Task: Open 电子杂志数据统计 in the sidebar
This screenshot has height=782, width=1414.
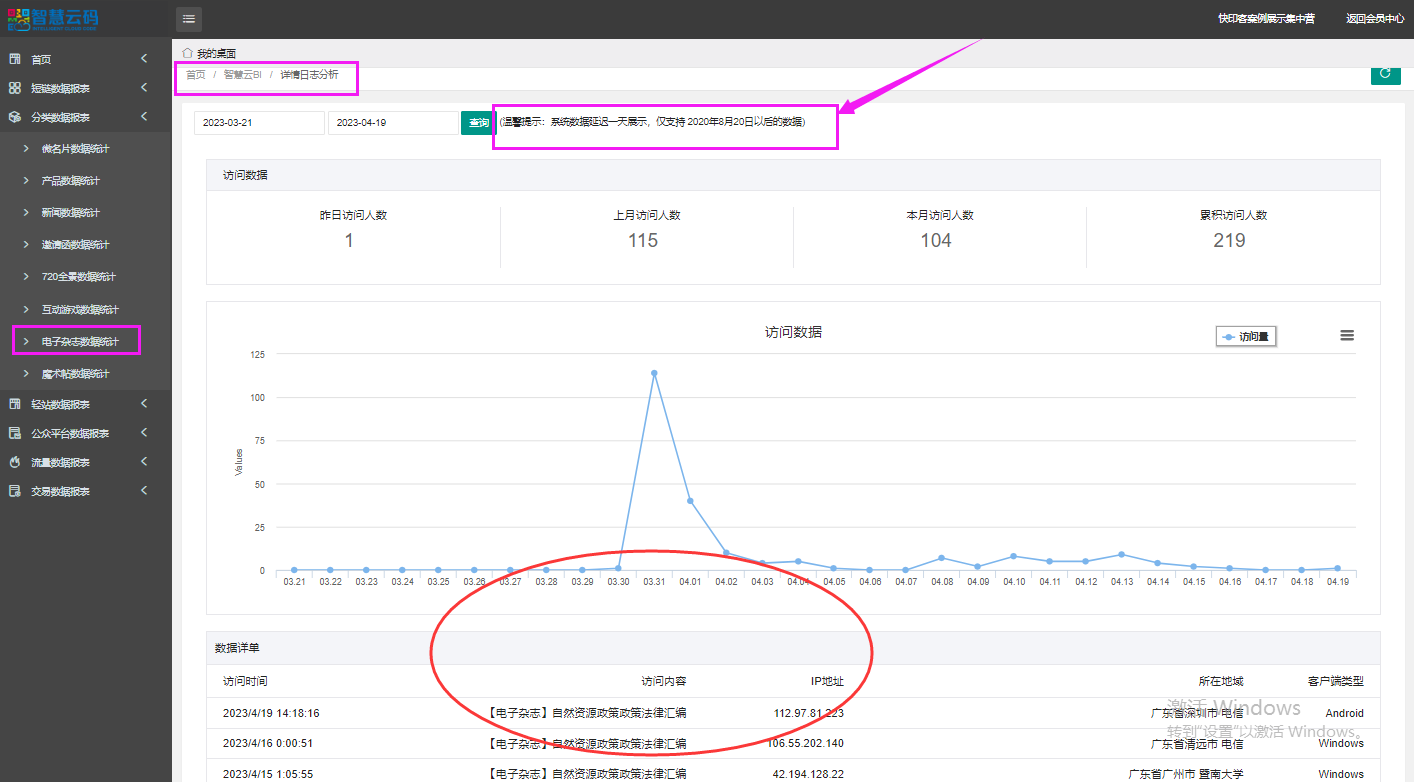Action: (x=80, y=342)
